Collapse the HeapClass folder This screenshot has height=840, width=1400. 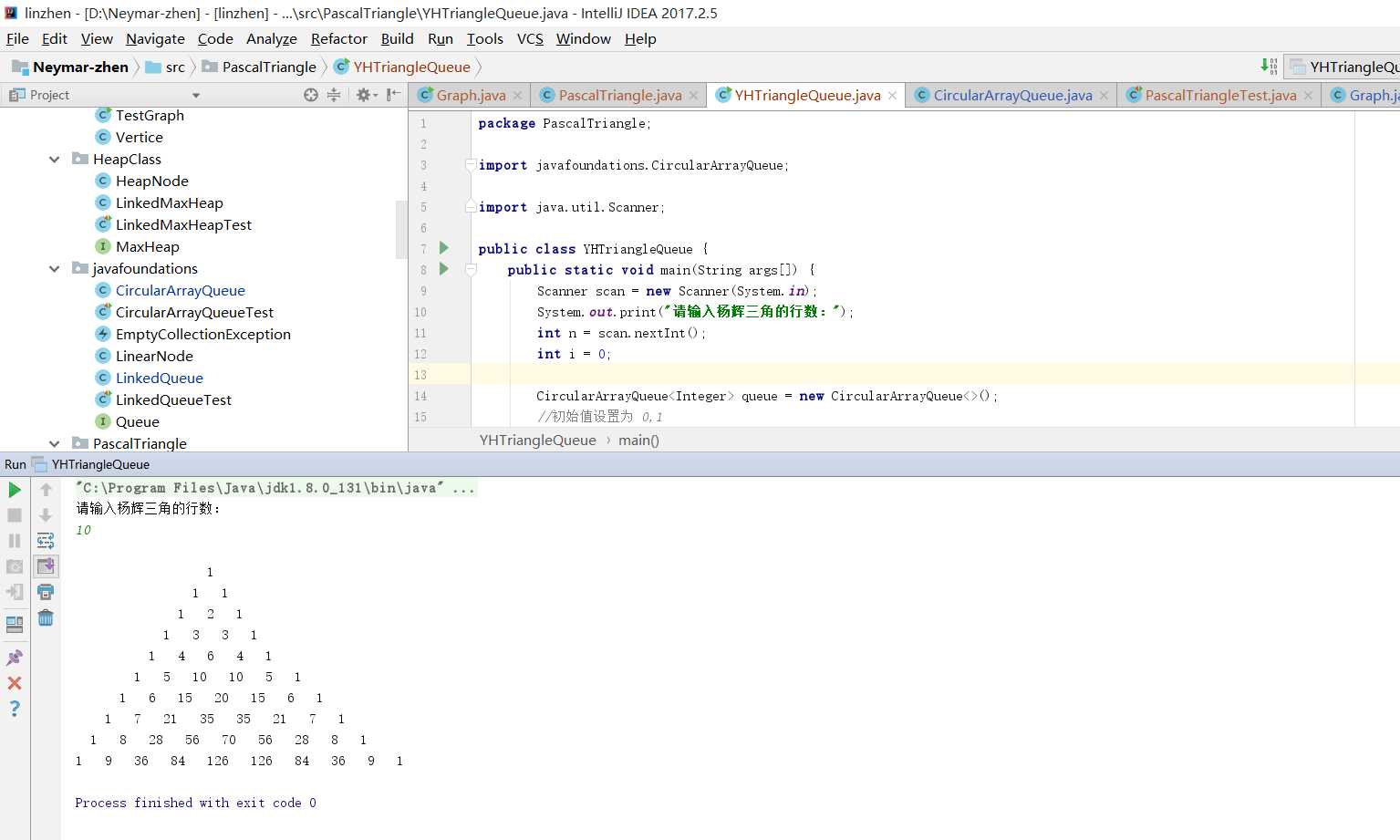(55, 159)
